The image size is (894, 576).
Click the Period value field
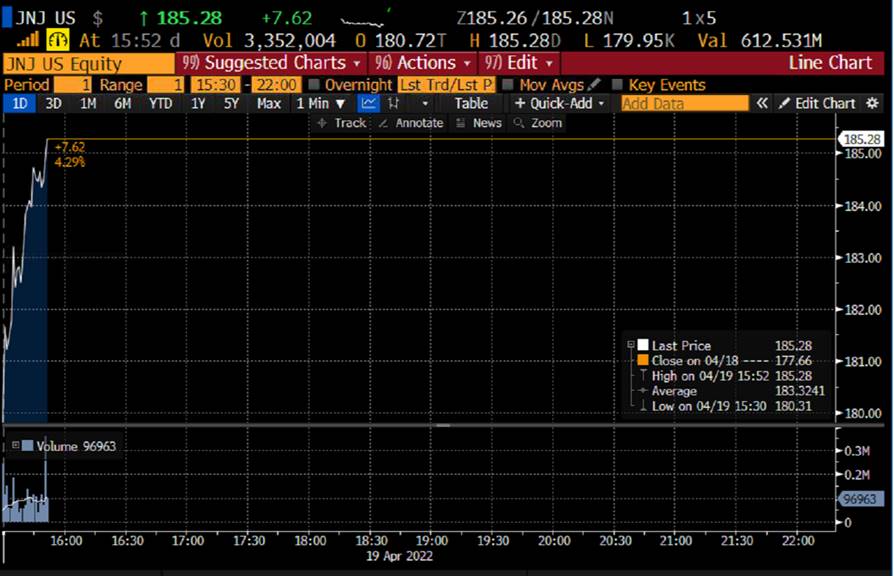point(72,84)
